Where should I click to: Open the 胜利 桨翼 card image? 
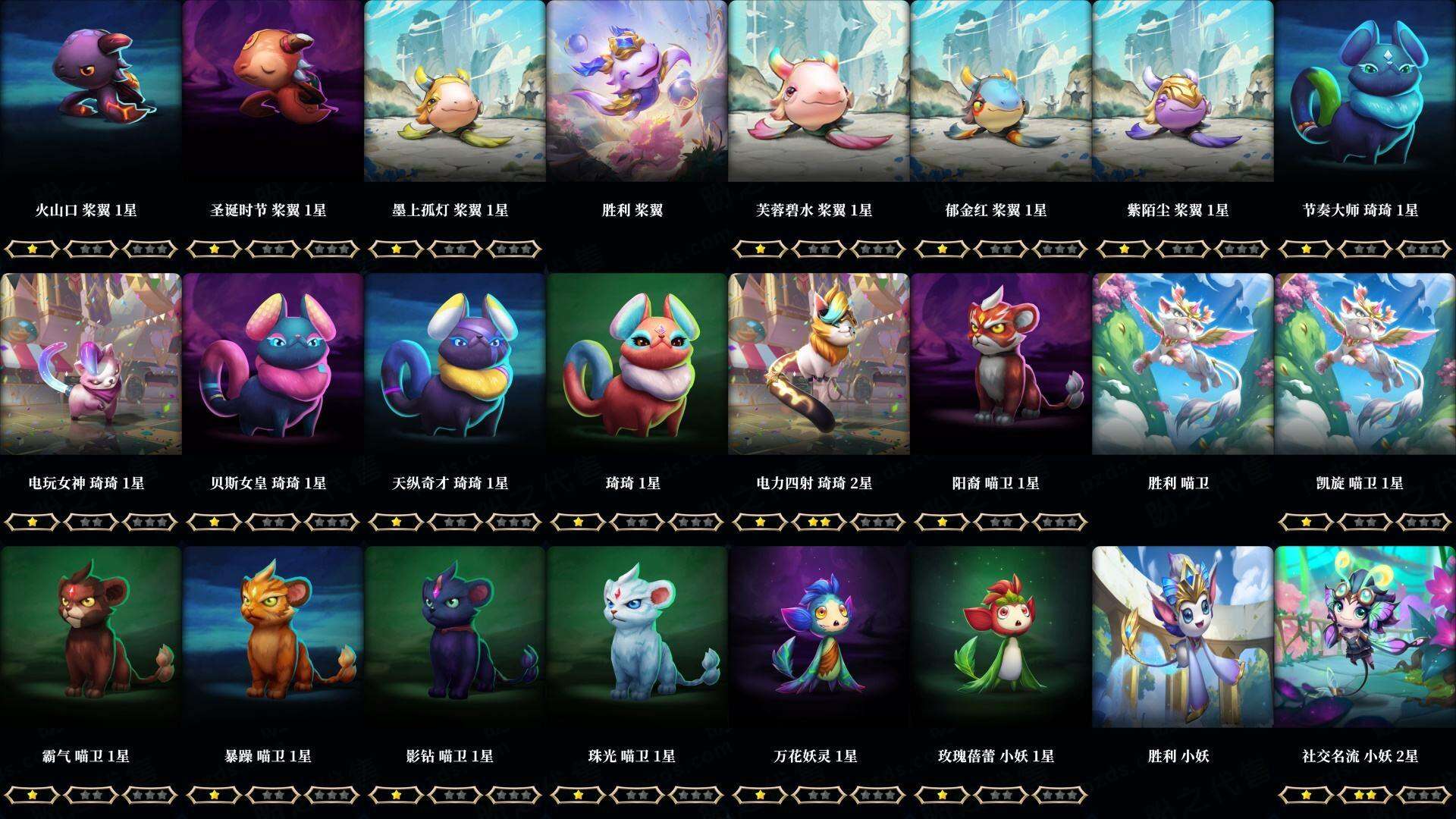click(x=636, y=91)
